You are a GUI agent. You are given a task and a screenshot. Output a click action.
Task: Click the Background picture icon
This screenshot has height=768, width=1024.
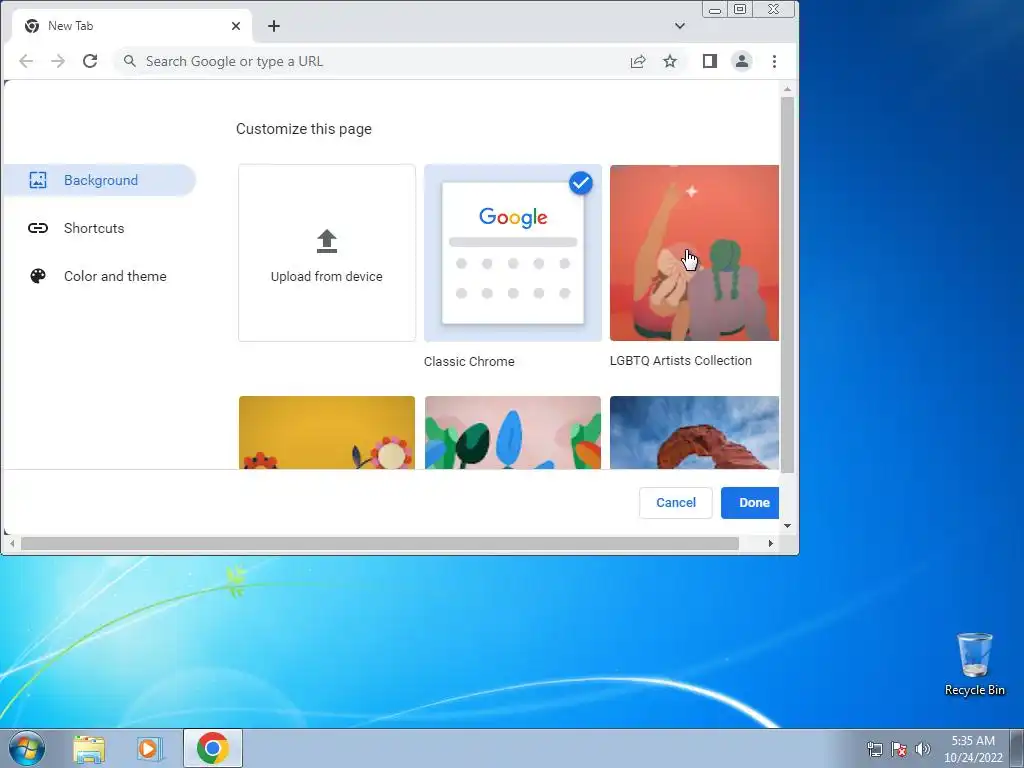tap(38, 180)
